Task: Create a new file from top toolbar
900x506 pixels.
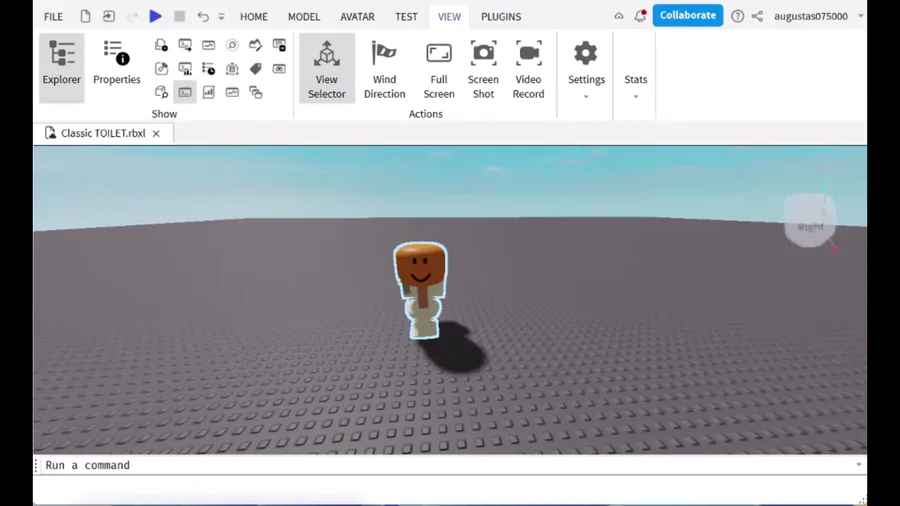Action: pos(85,16)
